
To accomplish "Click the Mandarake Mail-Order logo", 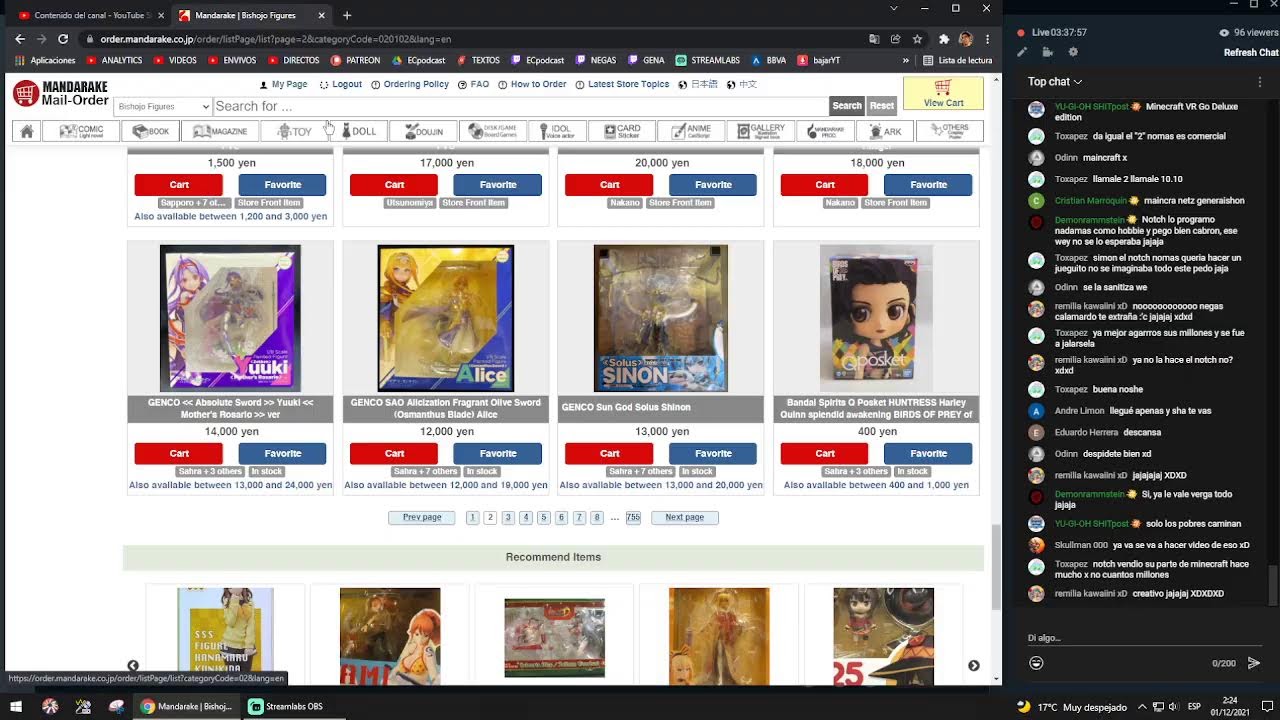I will (60, 94).
